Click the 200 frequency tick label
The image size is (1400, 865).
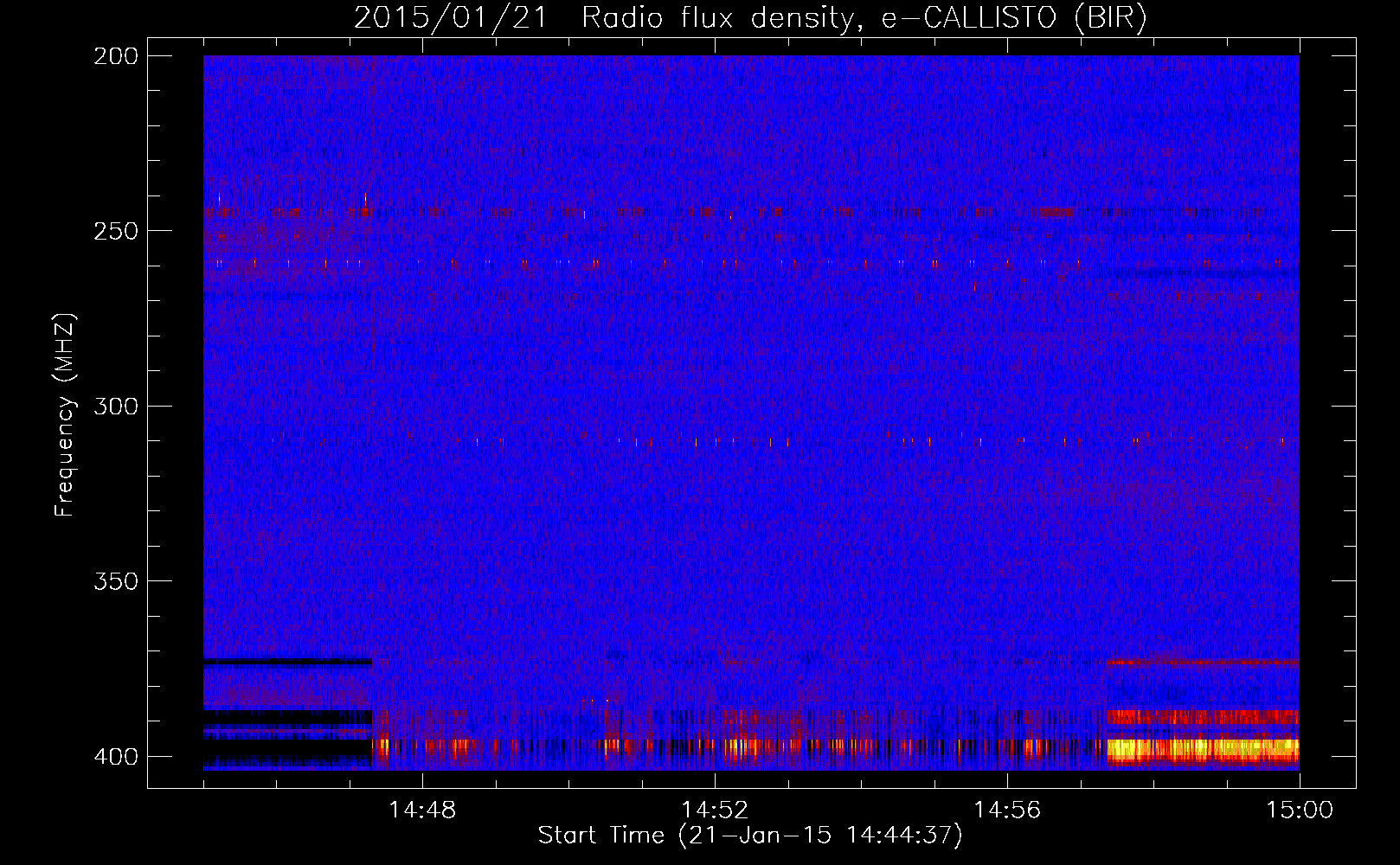(x=116, y=56)
